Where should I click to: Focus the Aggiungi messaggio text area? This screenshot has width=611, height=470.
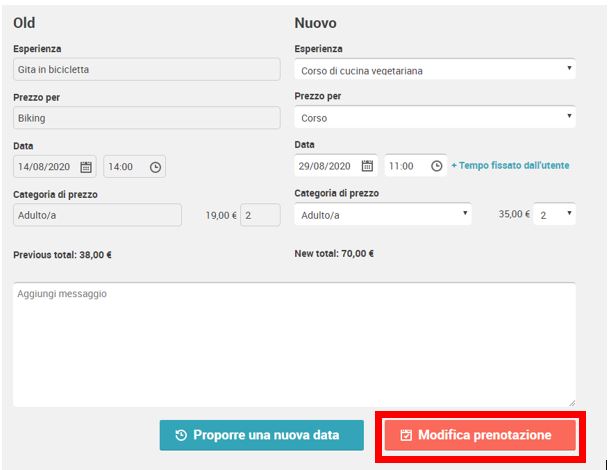294,345
